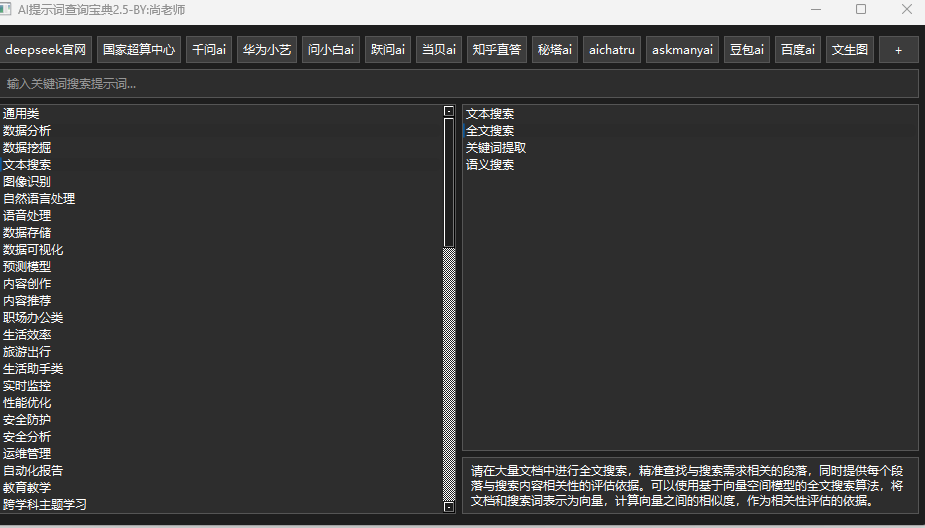The height and width of the screenshot is (528, 925).
Task: Close the AI提示词查询宝典 window
Action: click(907, 9)
